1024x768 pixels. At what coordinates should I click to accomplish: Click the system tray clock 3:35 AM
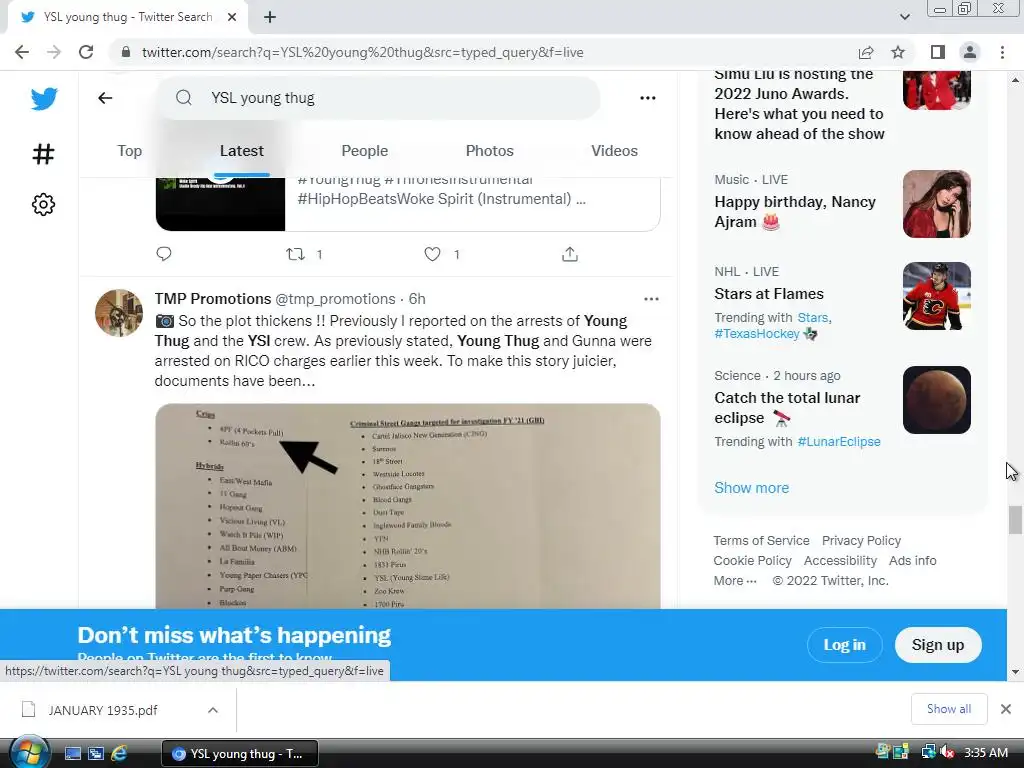(x=985, y=752)
